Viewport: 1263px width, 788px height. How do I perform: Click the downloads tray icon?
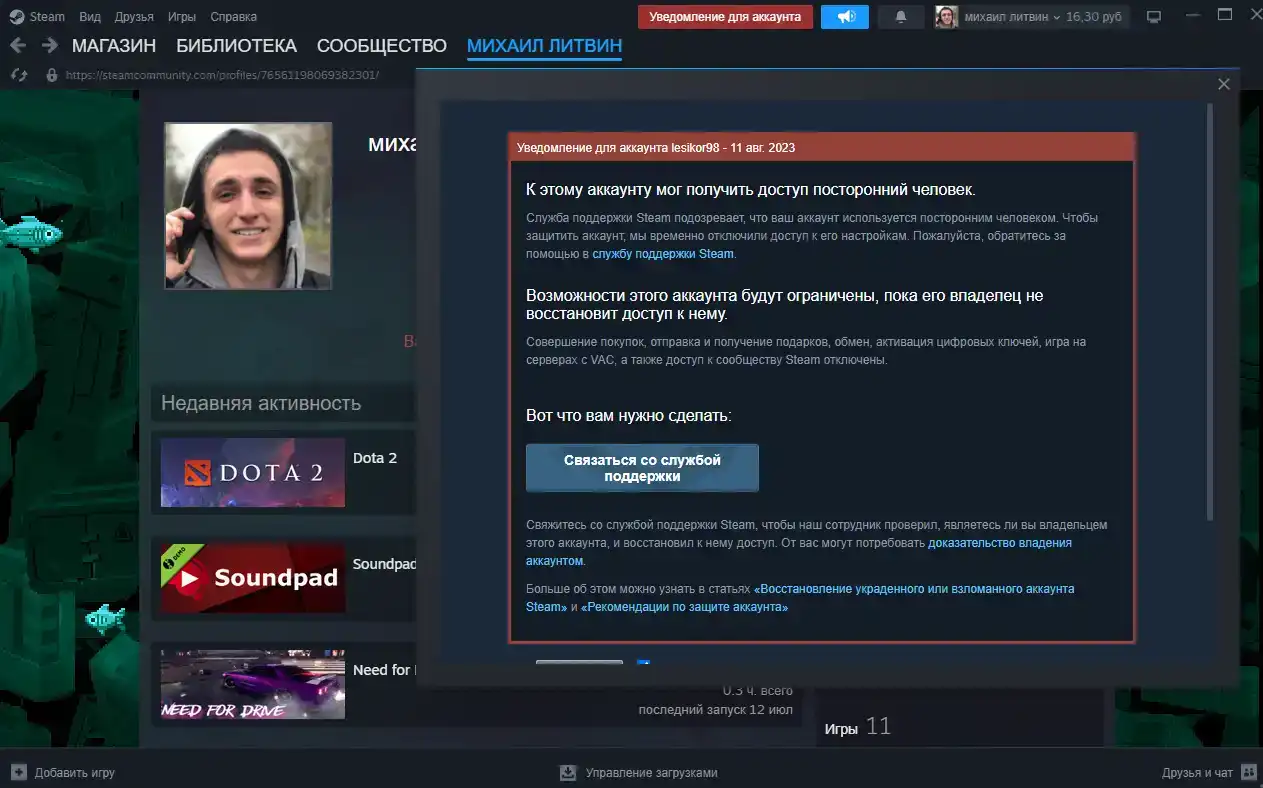tap(568, 773)
